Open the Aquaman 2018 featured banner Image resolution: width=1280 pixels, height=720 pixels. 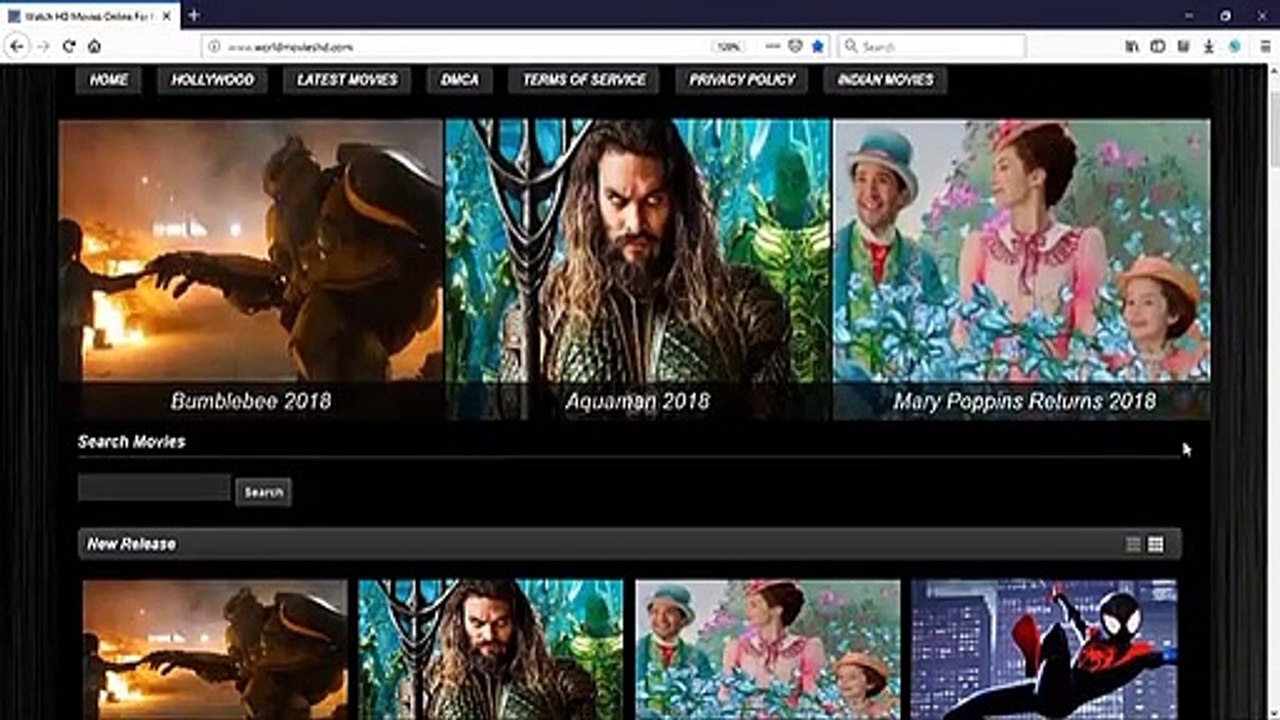click(638, 269)
